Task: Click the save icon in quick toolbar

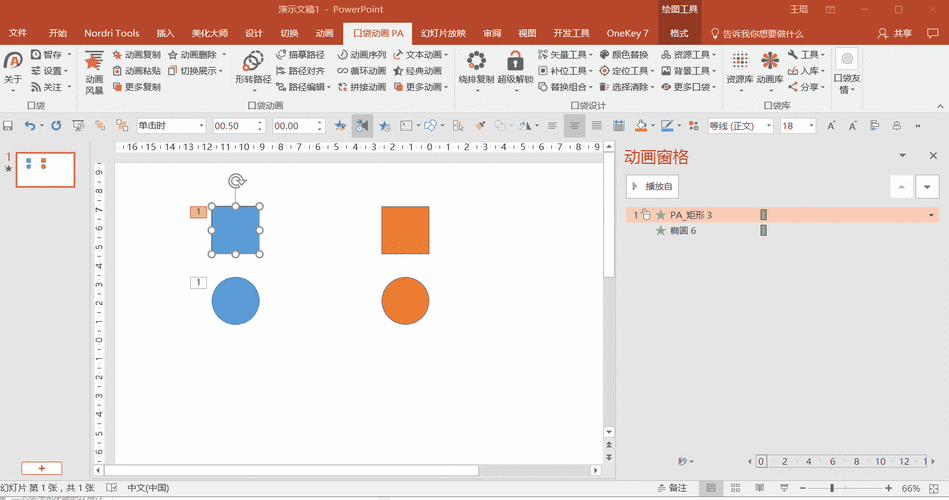Action: [8, 126]
